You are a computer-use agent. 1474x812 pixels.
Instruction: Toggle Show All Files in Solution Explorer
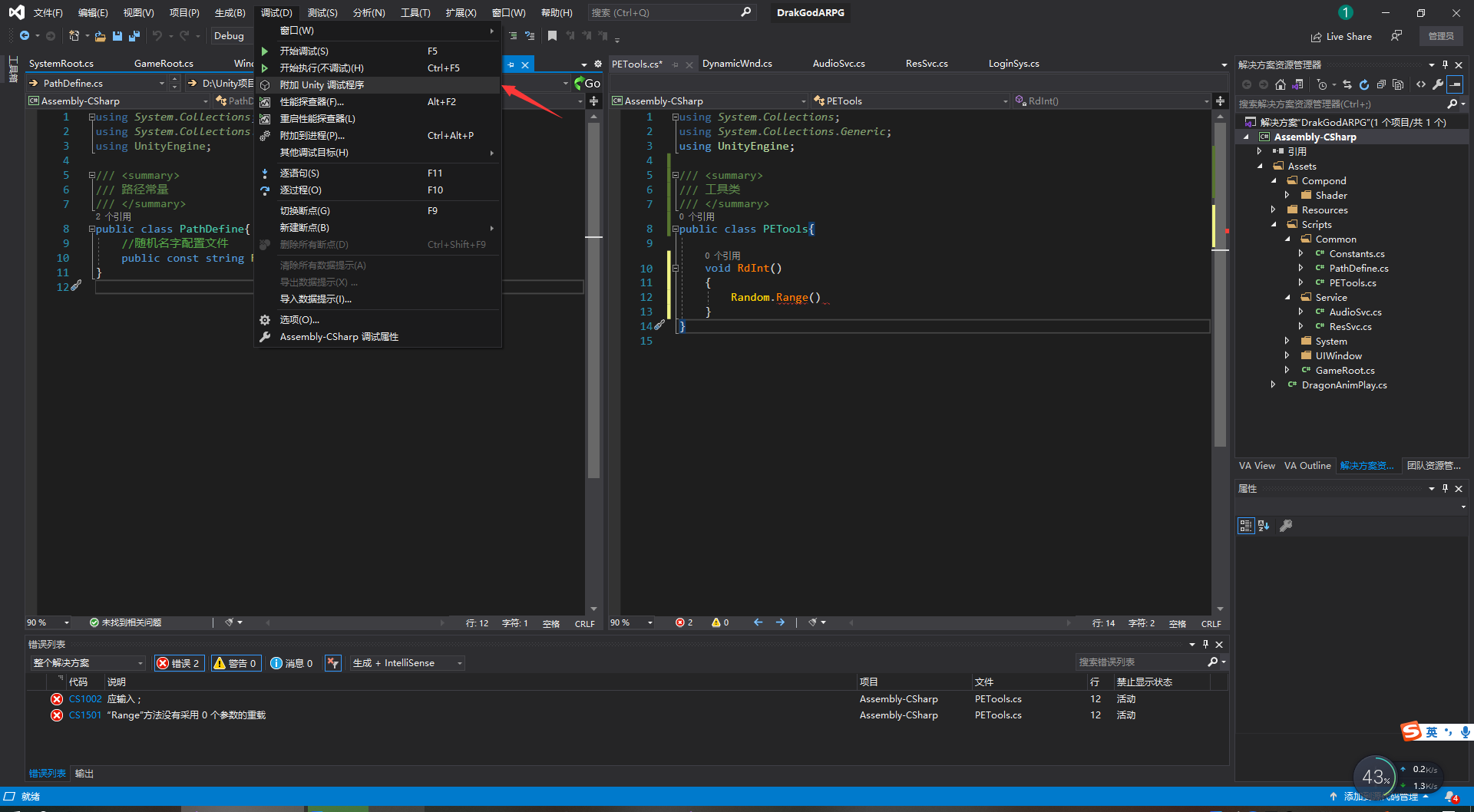(x=1399, y=84)
